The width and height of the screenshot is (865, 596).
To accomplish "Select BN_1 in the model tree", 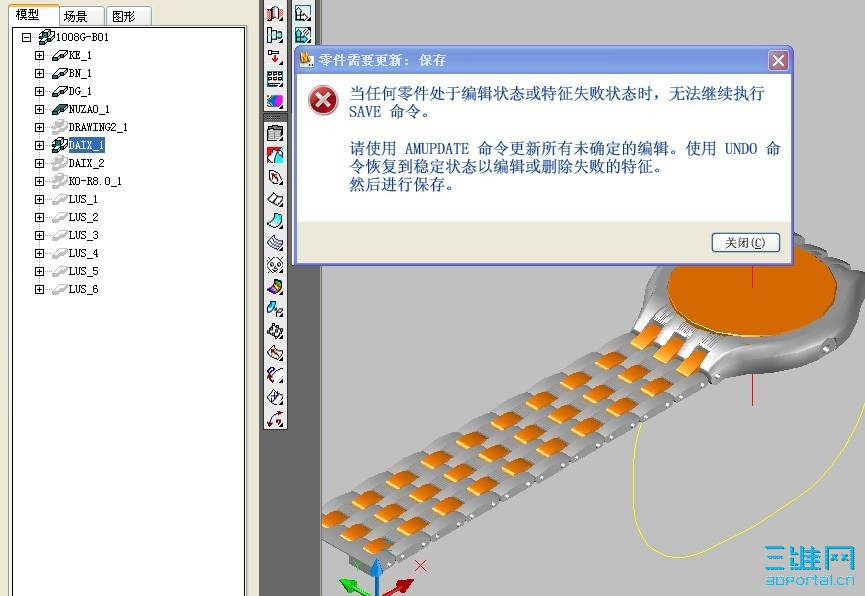I will point(80,73).
